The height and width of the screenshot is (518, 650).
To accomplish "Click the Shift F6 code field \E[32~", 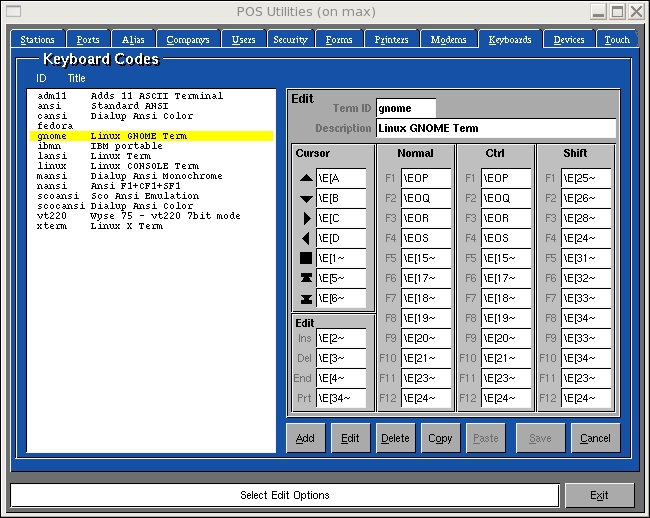I will pyautogui.click(x=586, y=278).
